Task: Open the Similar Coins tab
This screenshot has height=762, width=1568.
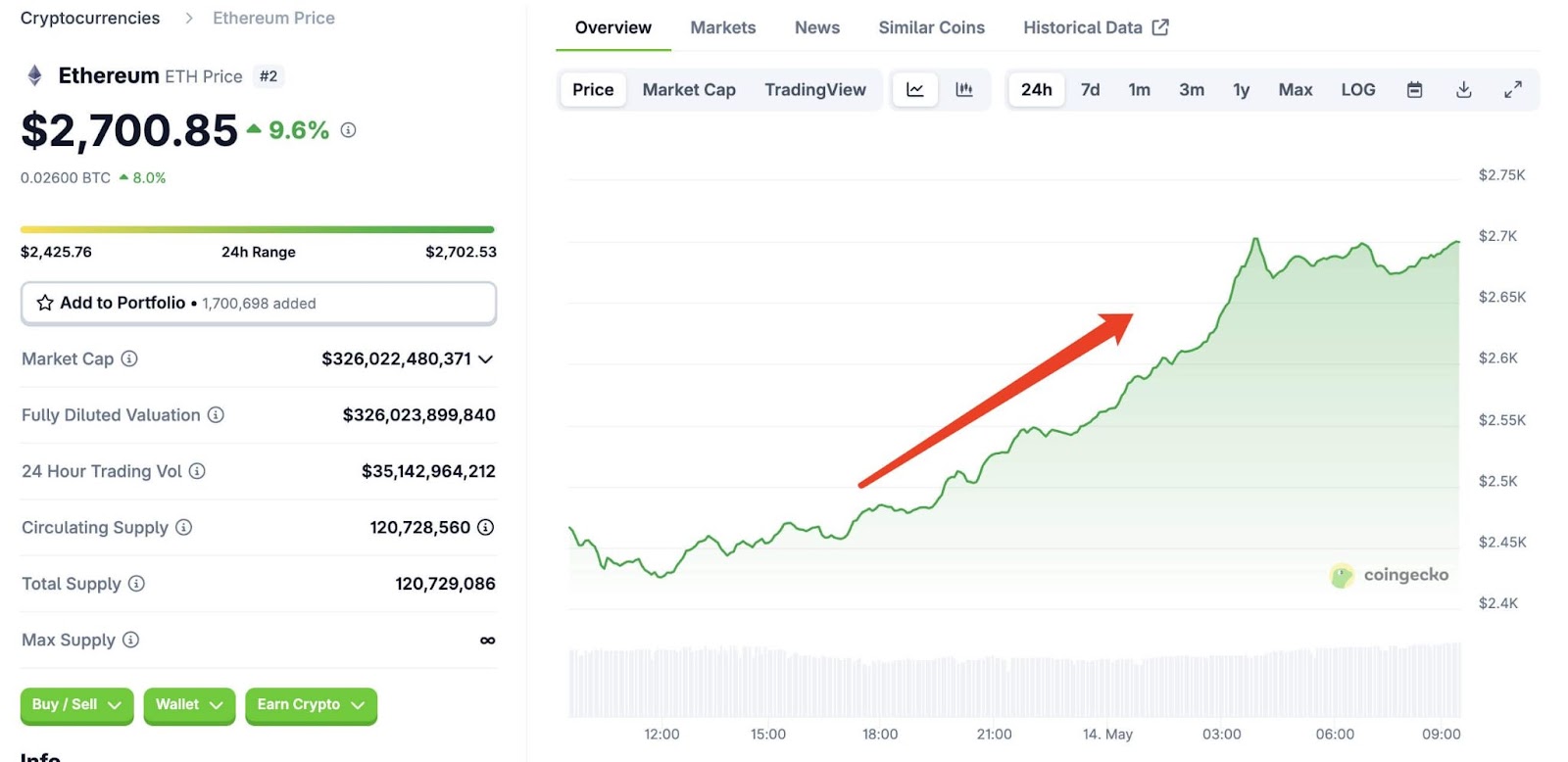Action: [932, 27]
